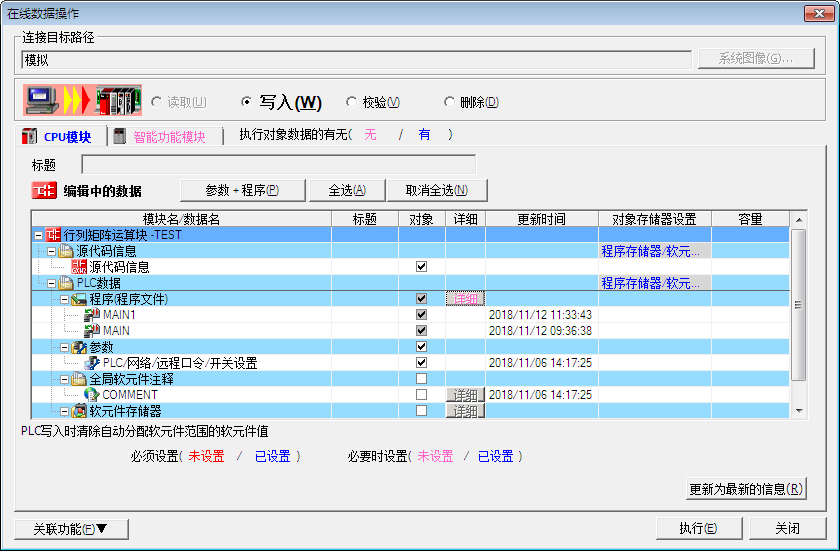
Task: Collapse the 程序(程序文件) tree node
Action: [65, 299]
